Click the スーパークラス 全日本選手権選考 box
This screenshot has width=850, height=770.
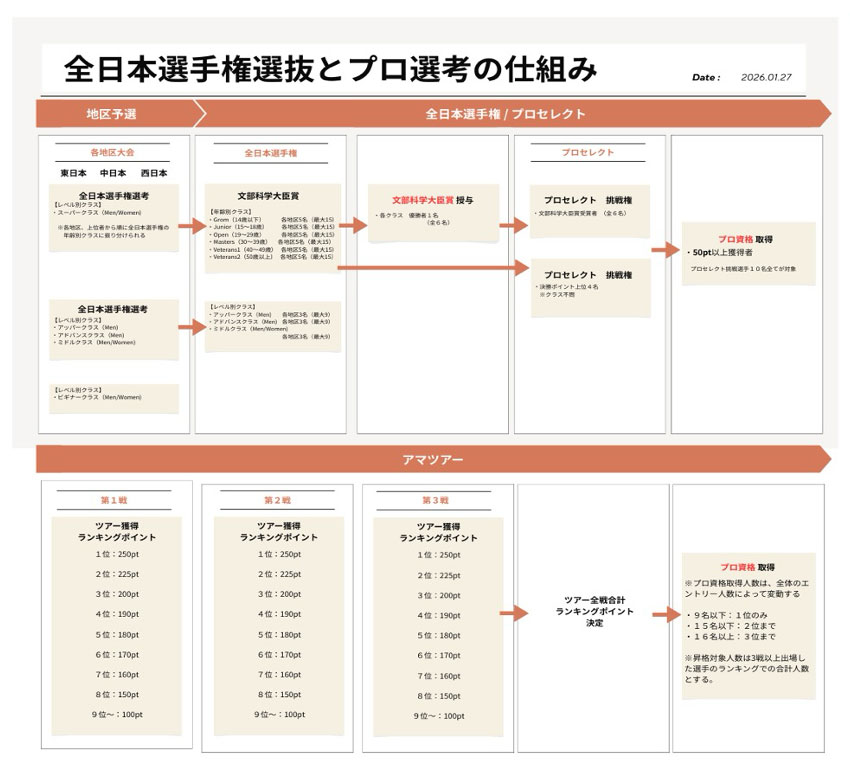[x=114, y=215]
